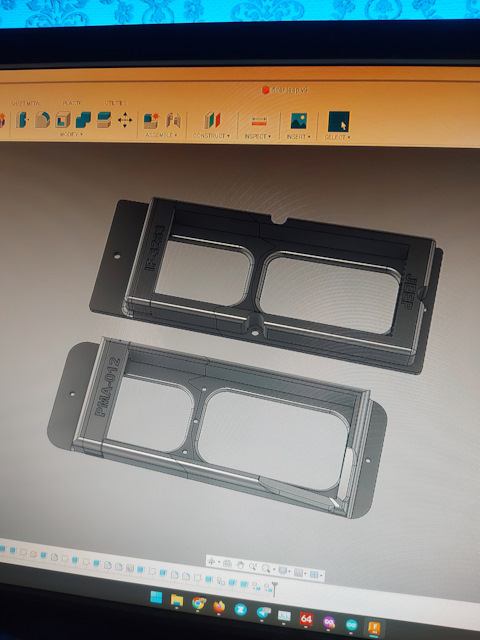480x640 pixels.
Task: Click the Offset Plane construct icon
Action: pos(212,120)
